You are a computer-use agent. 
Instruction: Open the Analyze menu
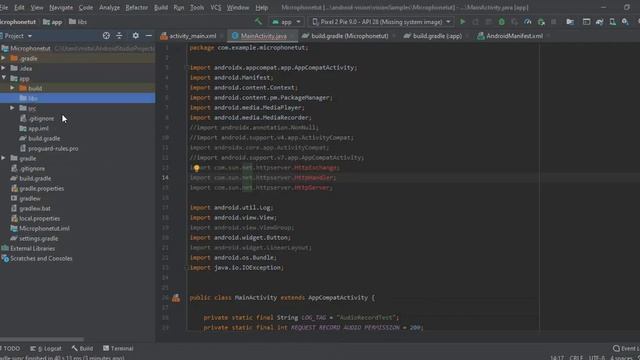point(109,7)
